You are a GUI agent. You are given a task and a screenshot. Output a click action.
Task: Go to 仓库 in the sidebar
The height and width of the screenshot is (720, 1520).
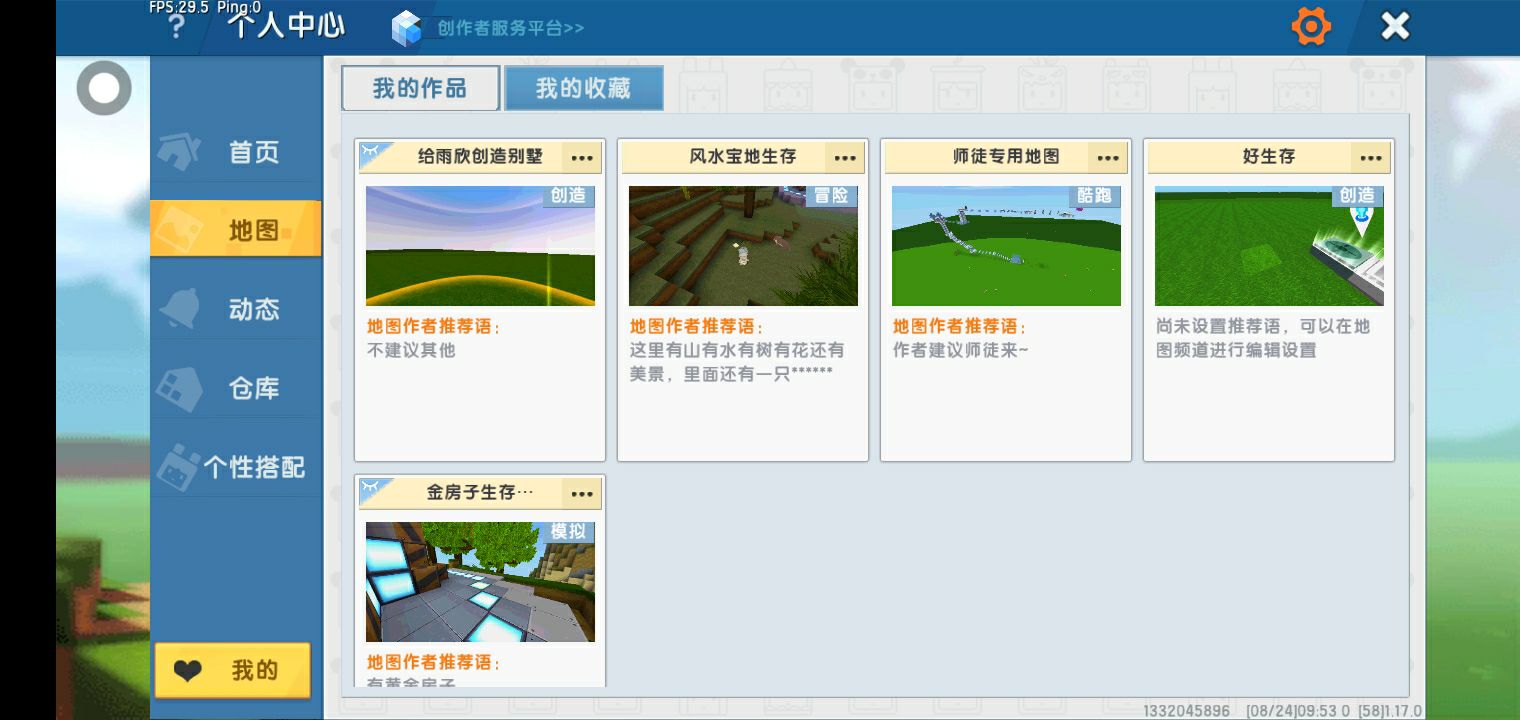pos(236,388)
